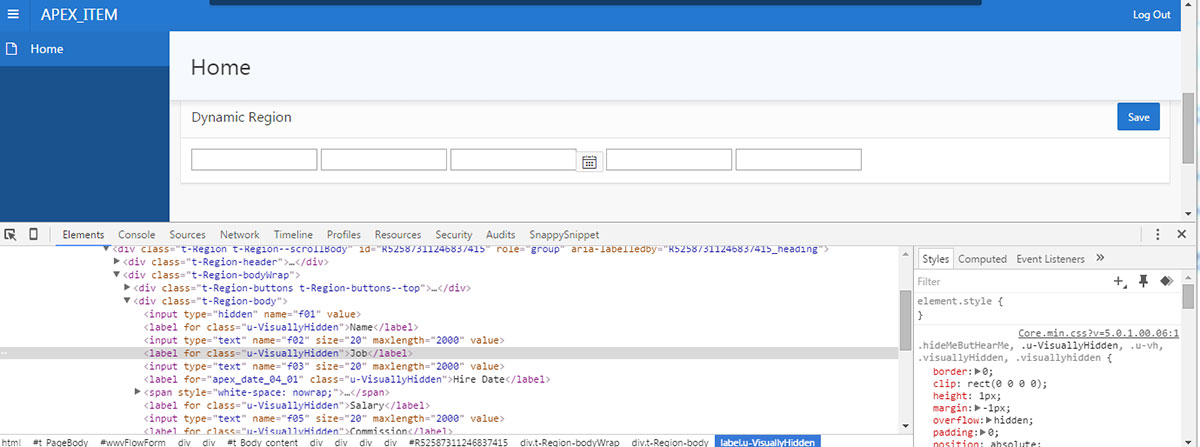The width and height of the screenshot is (1200, 447).
Task: Switch to the Console tab
Action: pos(137,234)
